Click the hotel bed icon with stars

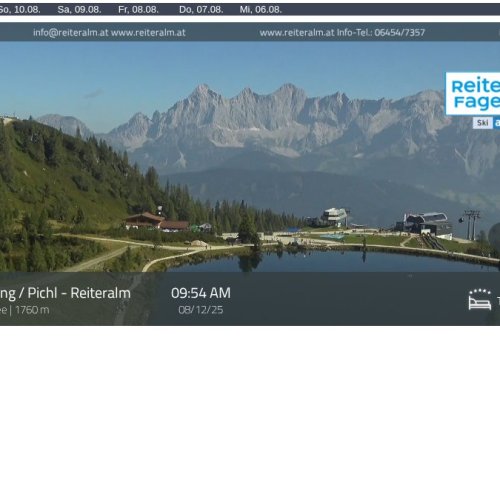pos(480,300)
